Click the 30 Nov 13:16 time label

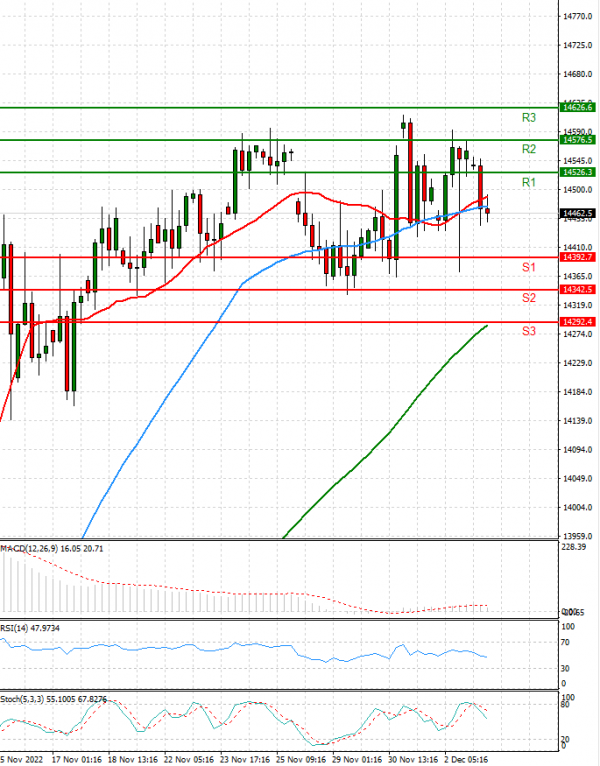(x=413, y=760)
